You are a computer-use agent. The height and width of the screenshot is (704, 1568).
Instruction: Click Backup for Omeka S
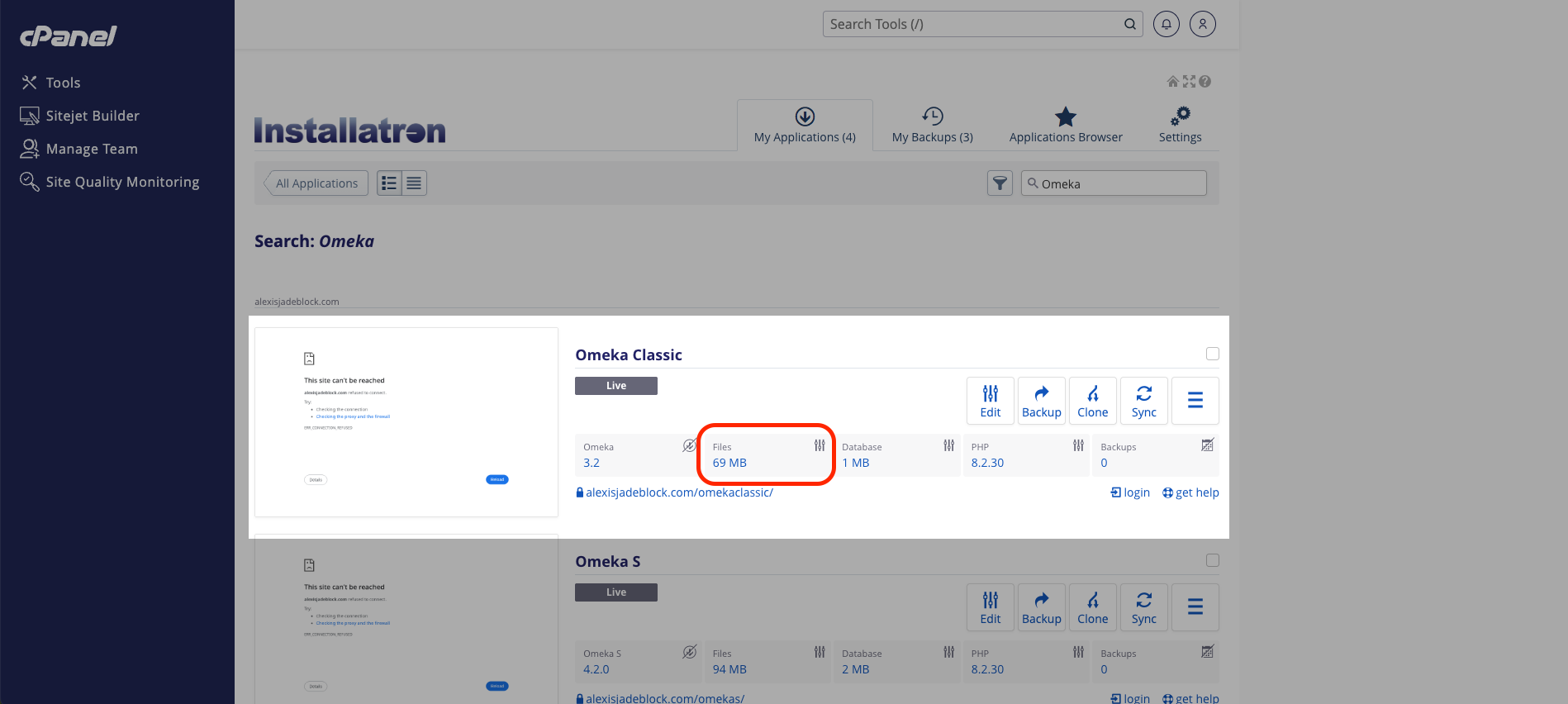[x=1042, y=607]
